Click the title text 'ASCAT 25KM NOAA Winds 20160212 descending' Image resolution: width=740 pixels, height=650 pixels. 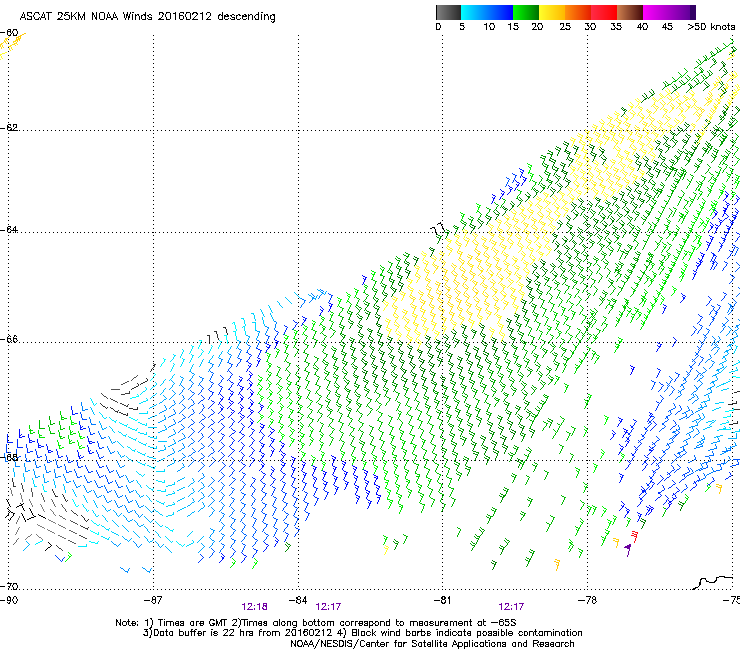coord(148,16)
